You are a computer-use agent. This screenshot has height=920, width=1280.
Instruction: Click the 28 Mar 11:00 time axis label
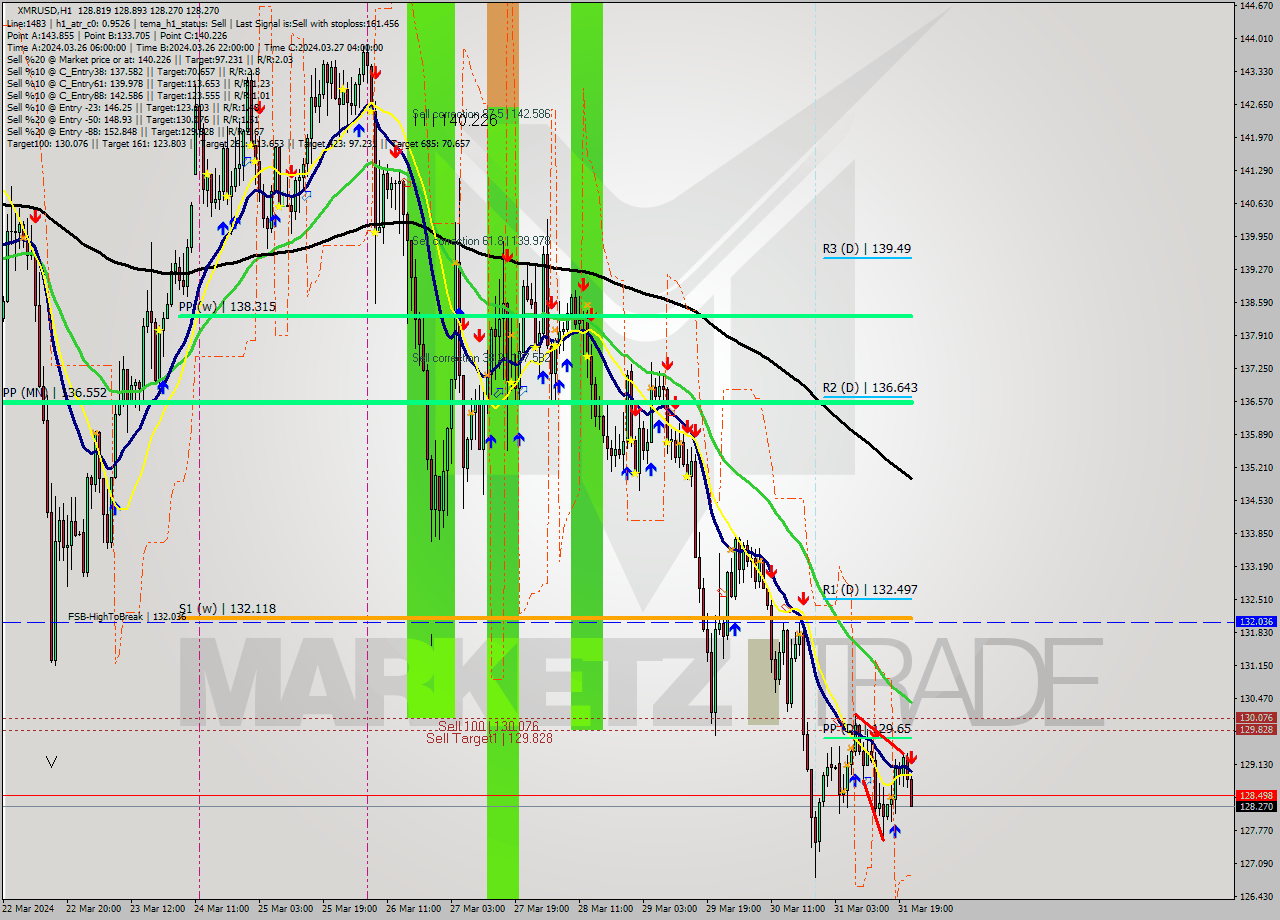(x=605, y=909)
